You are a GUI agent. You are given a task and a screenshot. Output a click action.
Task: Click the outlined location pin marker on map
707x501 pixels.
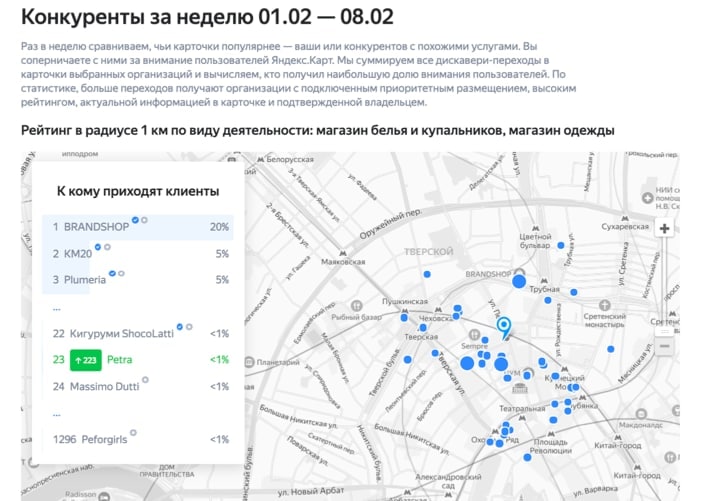(504, 327)
